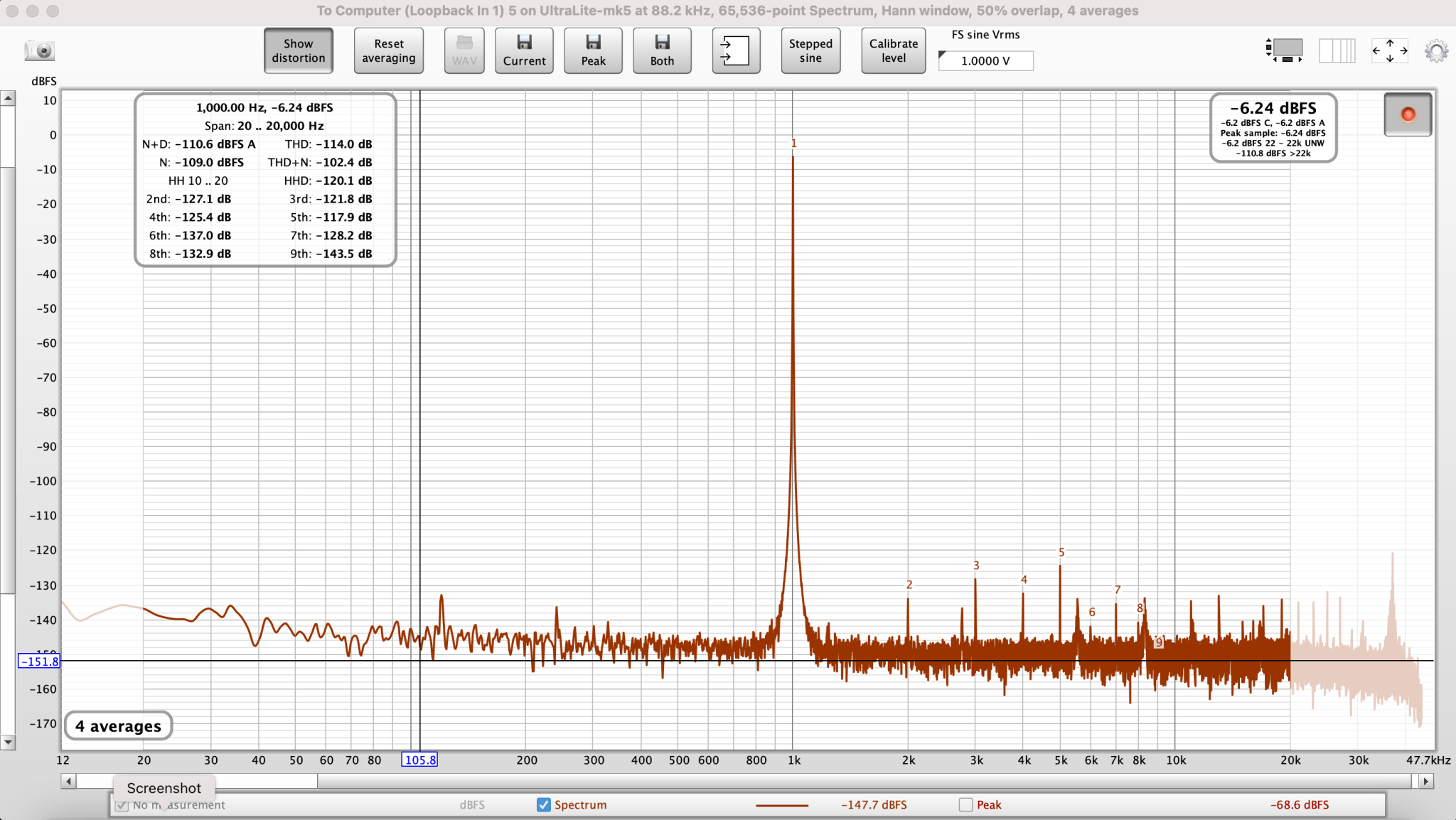The height and width of the screenshot is (820, 1456).
Task: Click the 105.8 frequency cursor value
Action: point(419,760)
